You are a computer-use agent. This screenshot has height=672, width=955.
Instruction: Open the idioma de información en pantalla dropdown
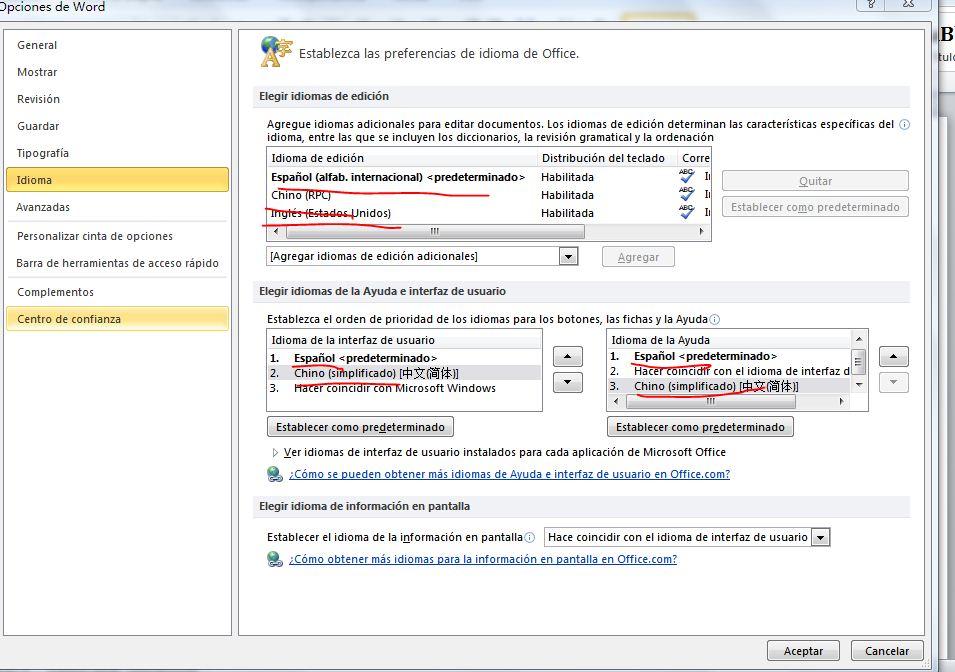(820, 537)
